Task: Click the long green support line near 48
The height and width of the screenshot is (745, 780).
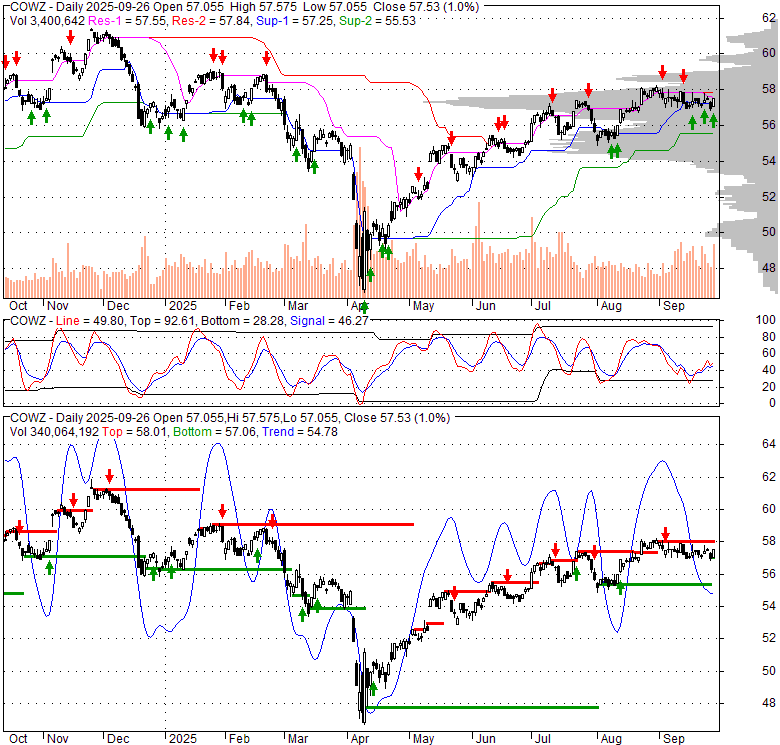Action: tap(482, 707)
